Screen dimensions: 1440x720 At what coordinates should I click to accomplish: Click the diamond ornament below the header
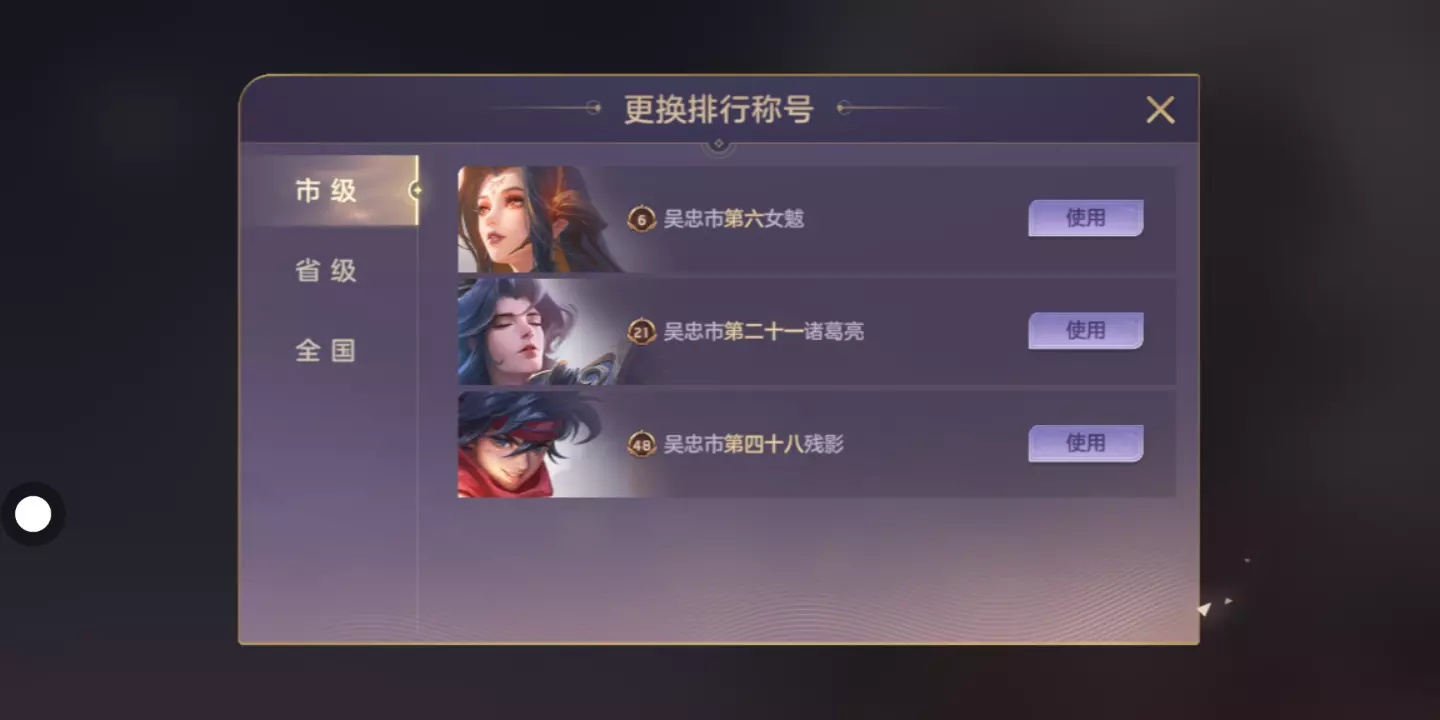[x=718, y=145]
